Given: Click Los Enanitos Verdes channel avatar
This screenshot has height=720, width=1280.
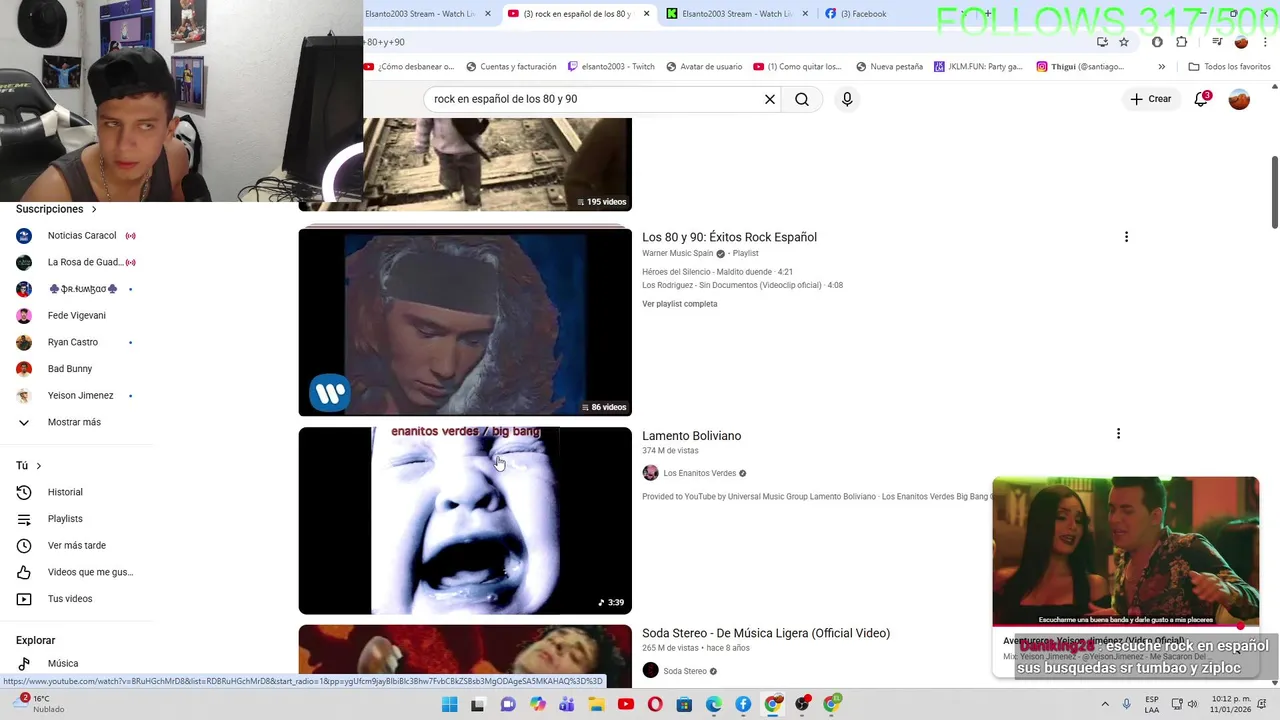Looking at the screenshot, I should point(650,473).
